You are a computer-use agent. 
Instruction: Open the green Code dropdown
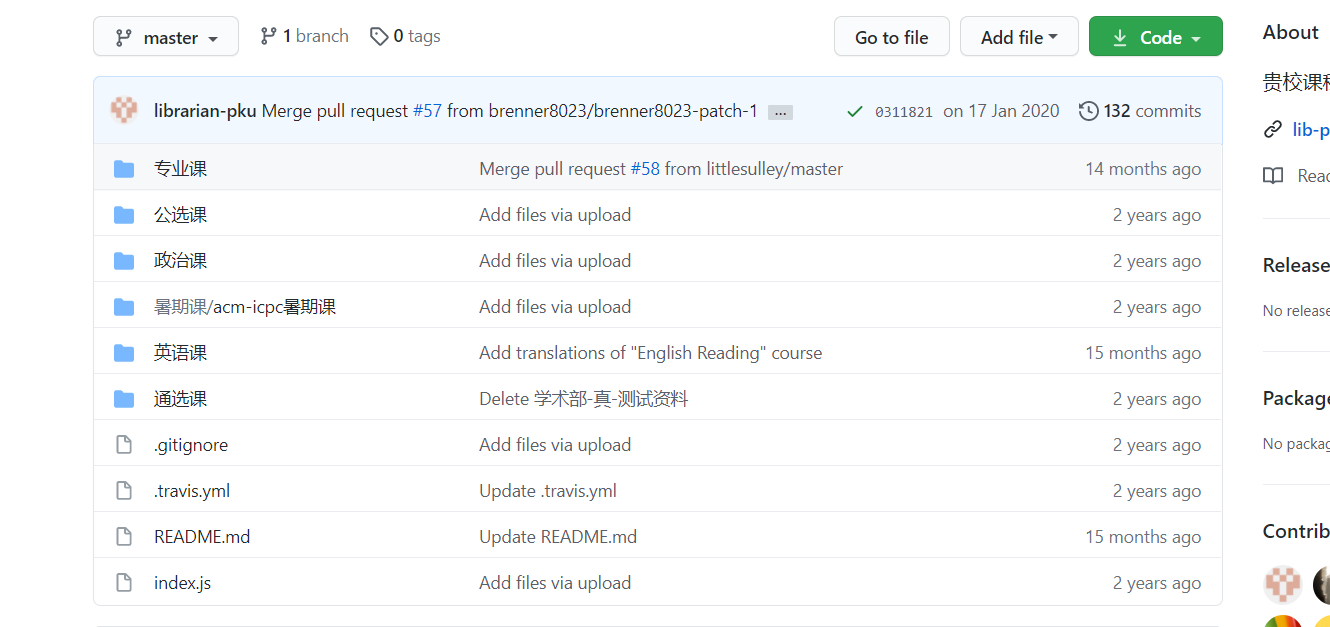[1155, 35]
